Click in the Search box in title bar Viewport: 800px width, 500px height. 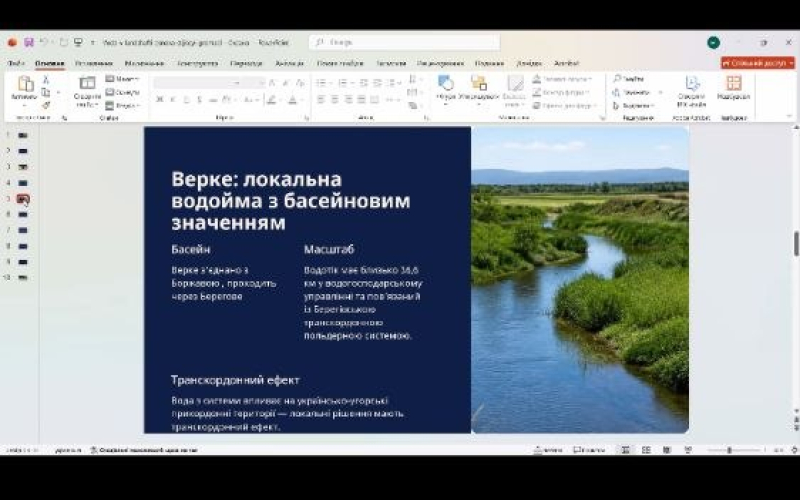404,42
